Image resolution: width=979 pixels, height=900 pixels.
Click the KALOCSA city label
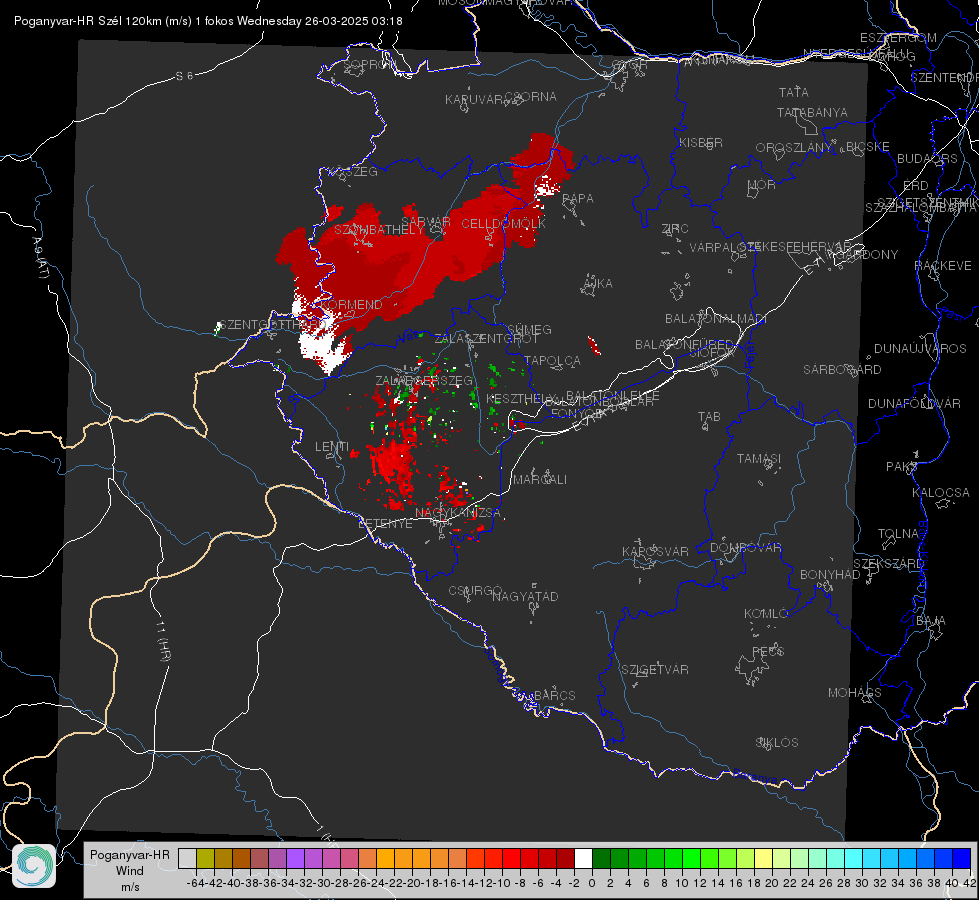point(941,493)
